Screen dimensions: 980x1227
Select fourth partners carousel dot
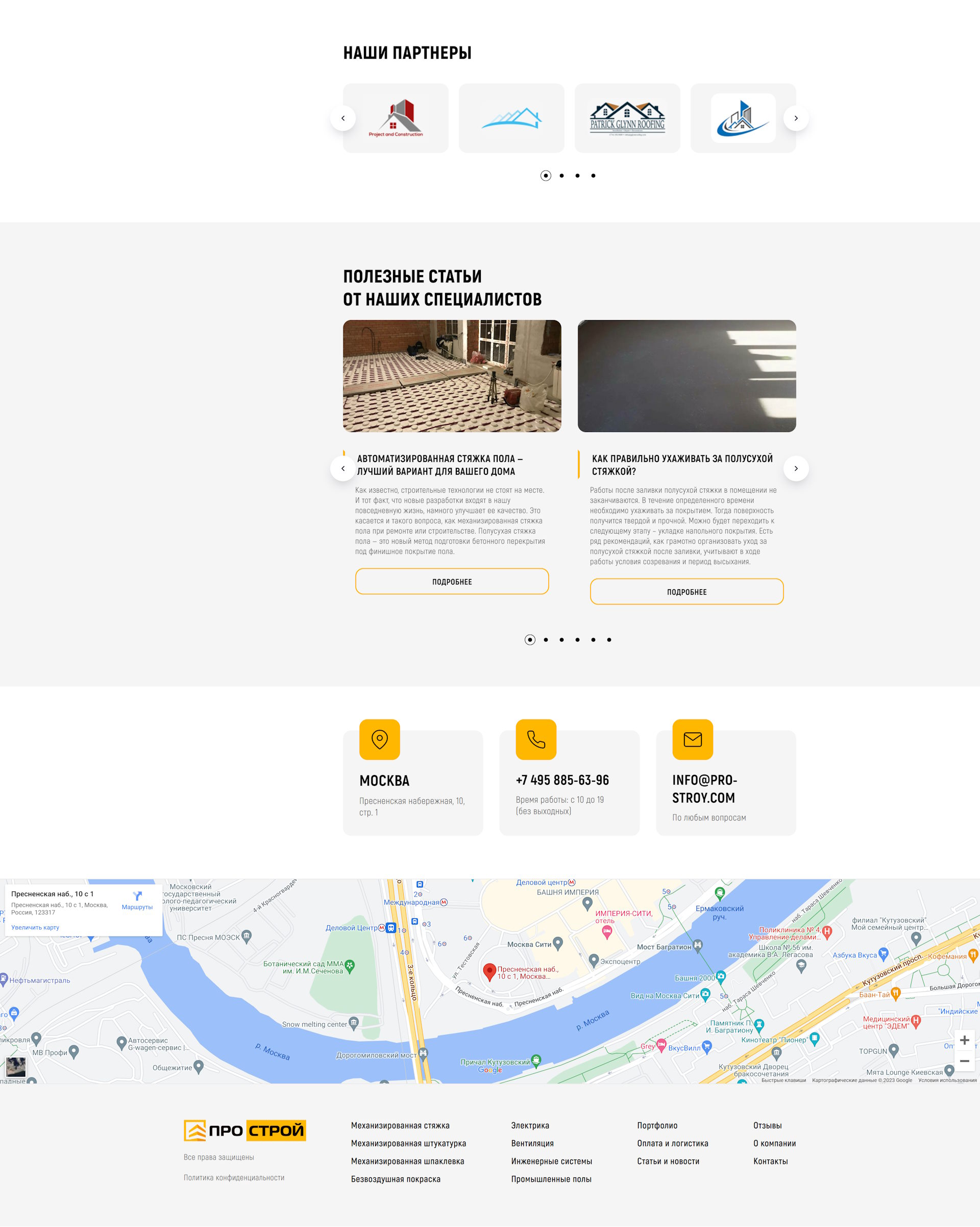(593, 176)
